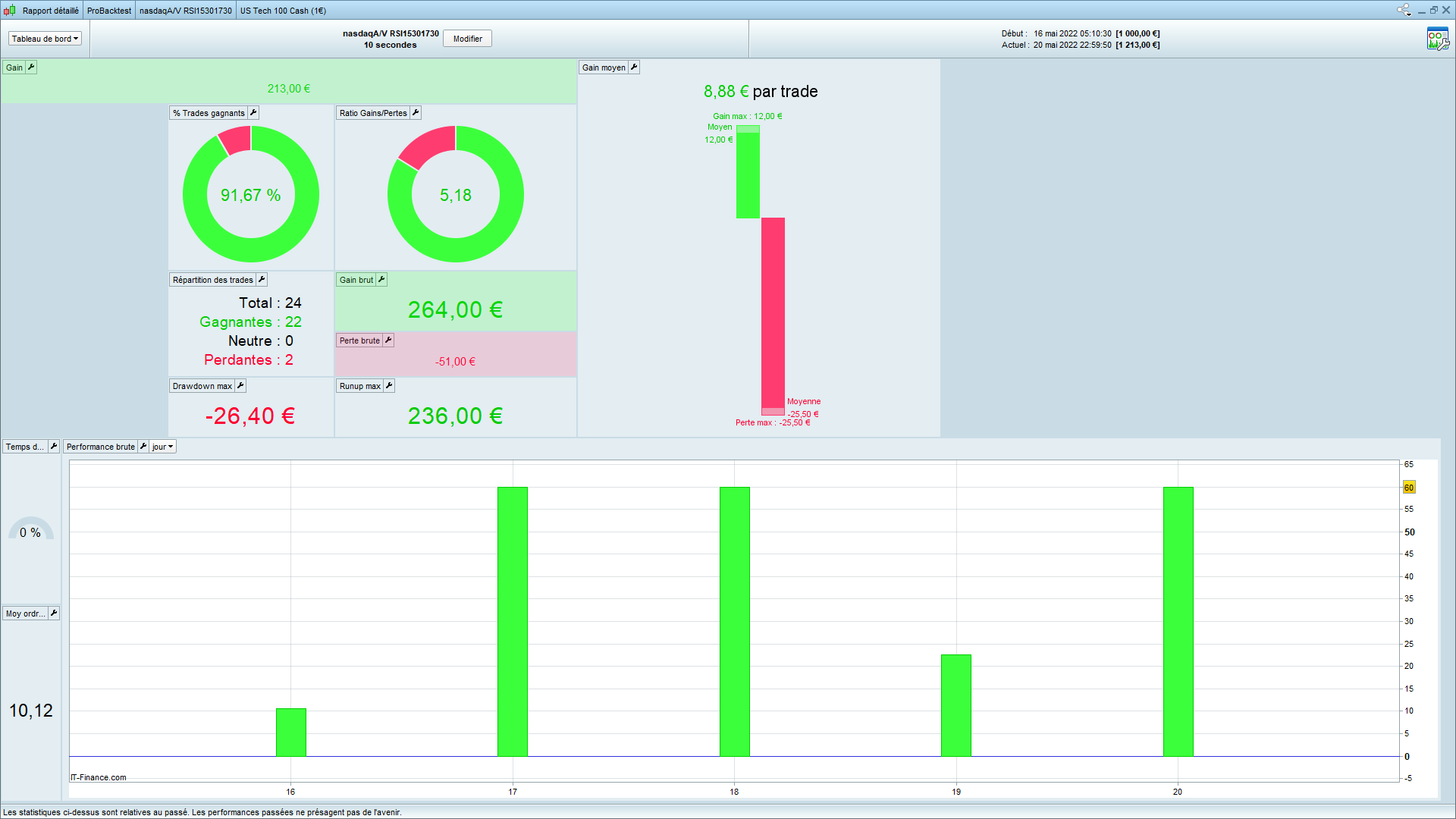Click wrench icon next to Gain label

pyautogui.click(x=31, y=67)
